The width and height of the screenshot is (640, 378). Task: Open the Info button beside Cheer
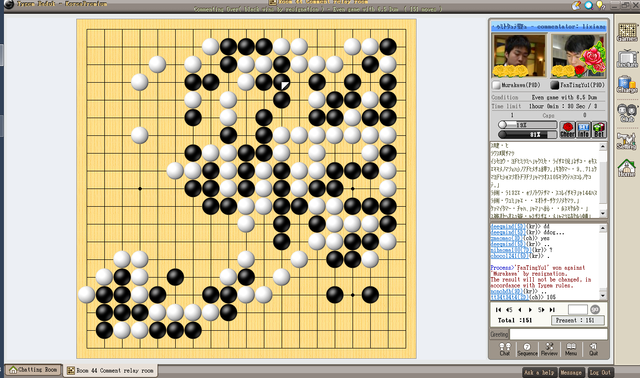[583, 130]
